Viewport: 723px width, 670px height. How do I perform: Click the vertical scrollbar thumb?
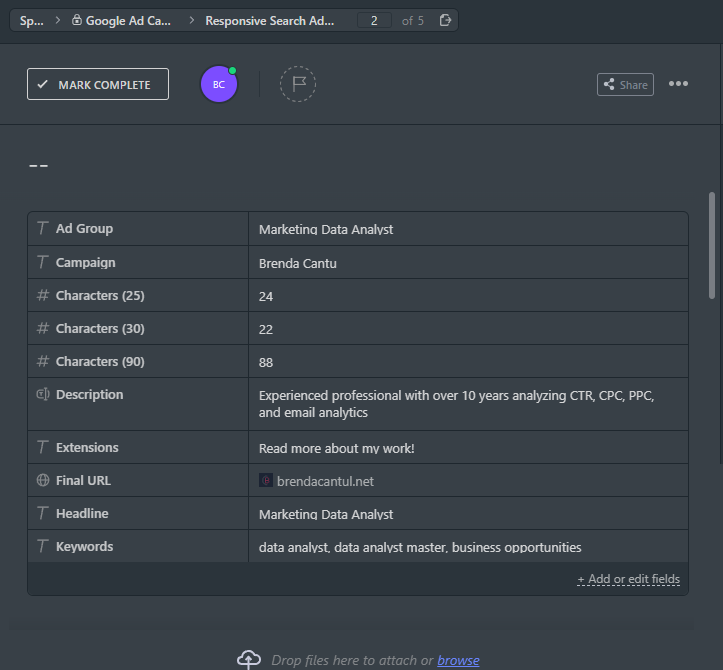click(x=712, y=245)
